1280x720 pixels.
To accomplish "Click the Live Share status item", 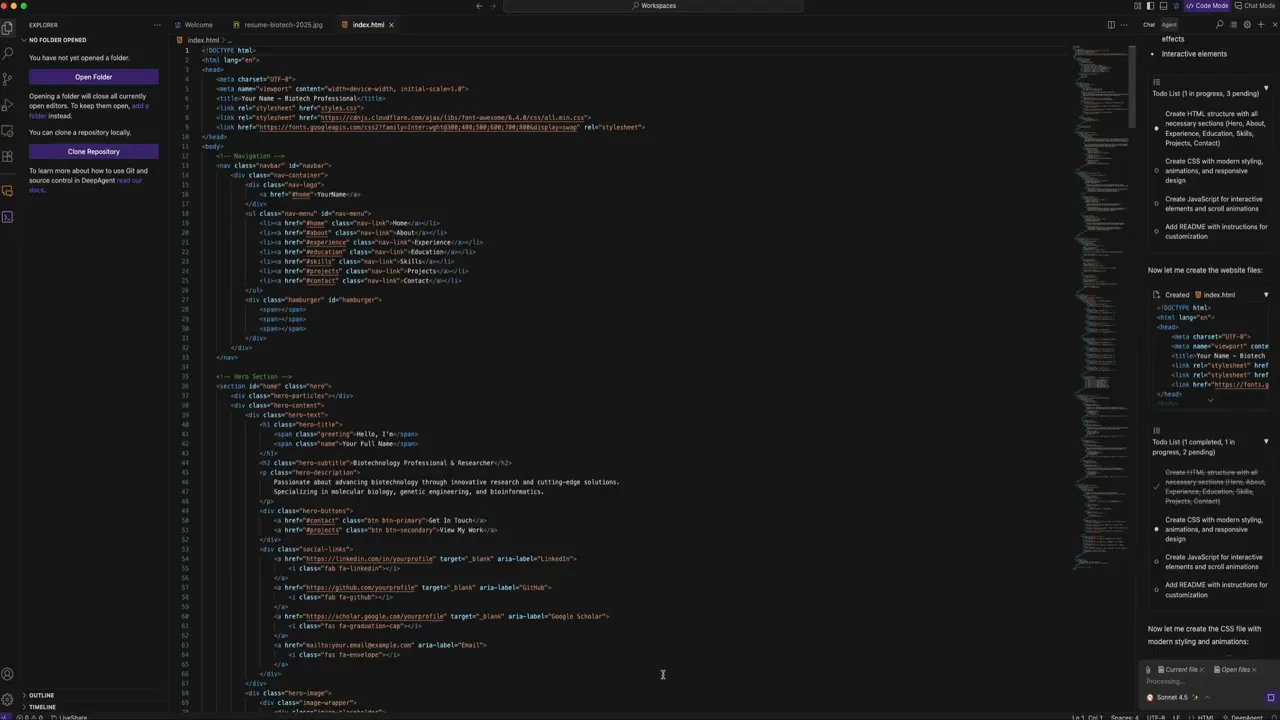I will pos(69,717).
